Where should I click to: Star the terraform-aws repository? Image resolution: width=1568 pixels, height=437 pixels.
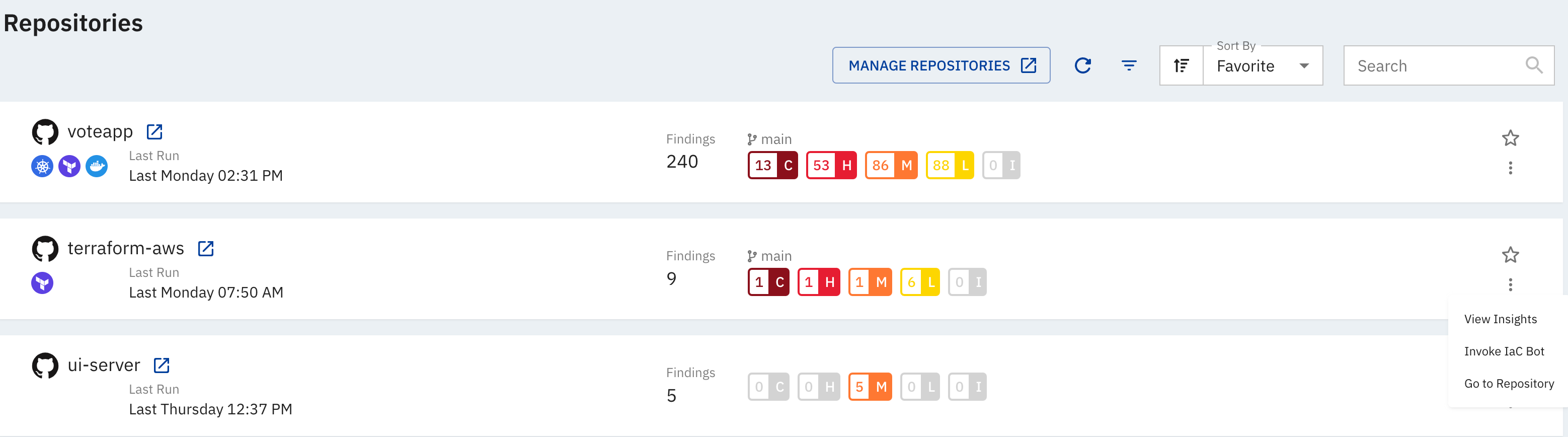pos(1510,255)
